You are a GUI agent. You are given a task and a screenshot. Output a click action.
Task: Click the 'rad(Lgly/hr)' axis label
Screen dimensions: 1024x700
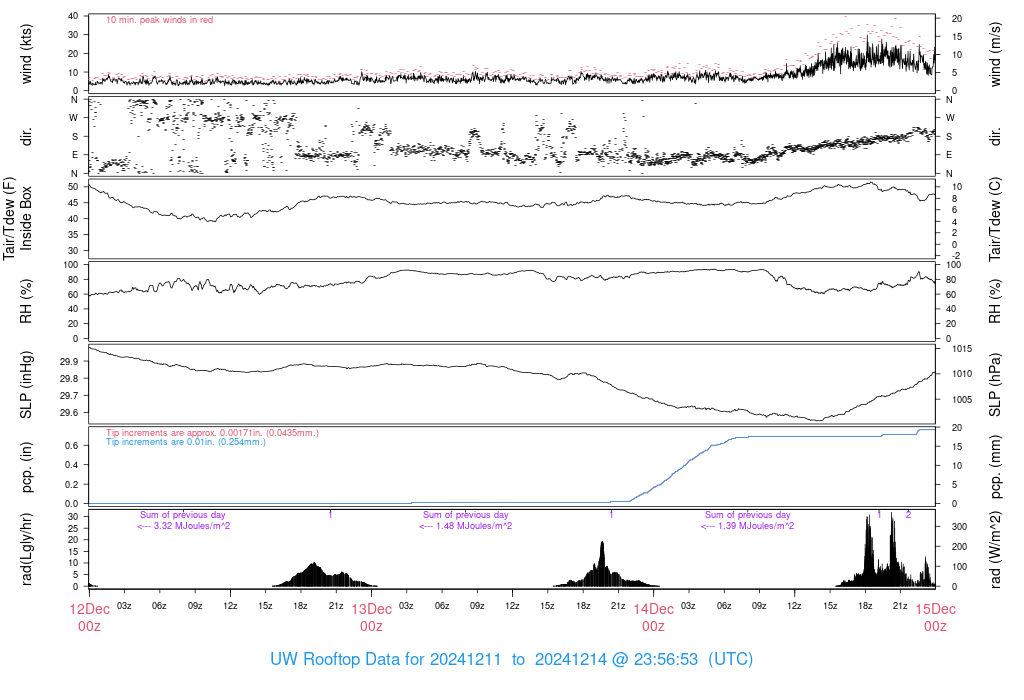click(x=26, y=549)
